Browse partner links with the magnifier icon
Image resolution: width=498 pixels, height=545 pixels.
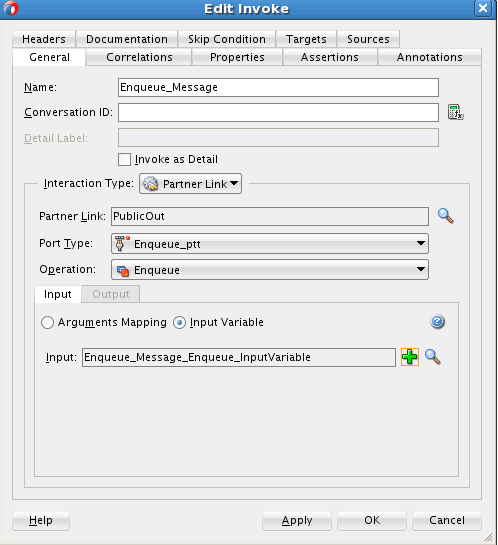[x=446, y=216]
